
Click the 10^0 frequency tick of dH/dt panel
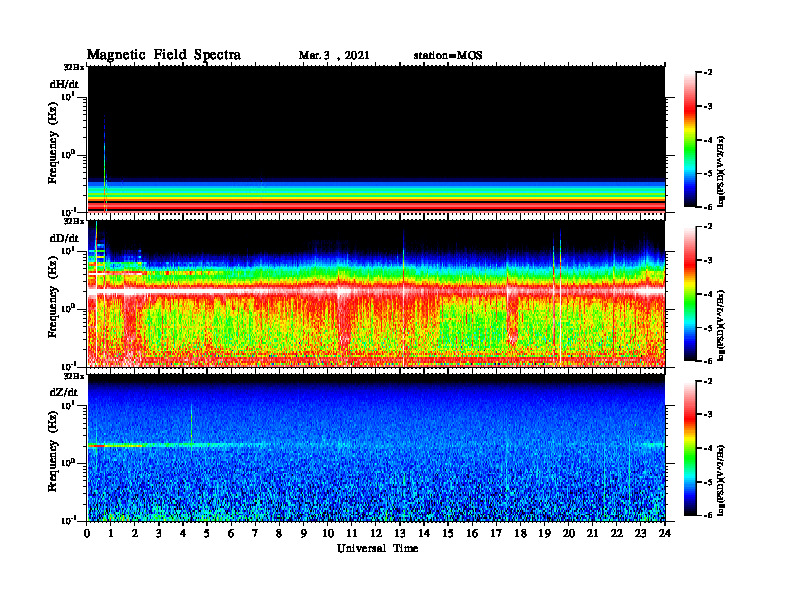(68, 154)
